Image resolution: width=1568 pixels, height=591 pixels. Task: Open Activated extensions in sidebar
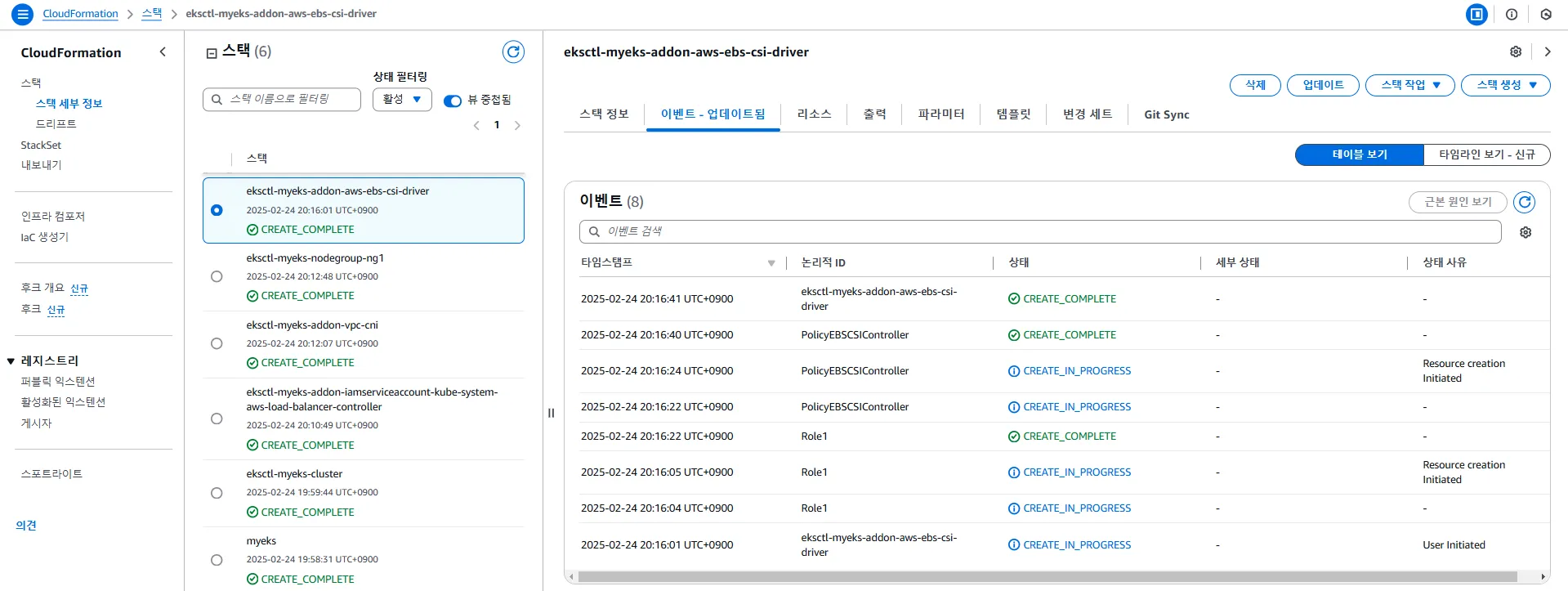pyautogui.click(x=63, y=402)
